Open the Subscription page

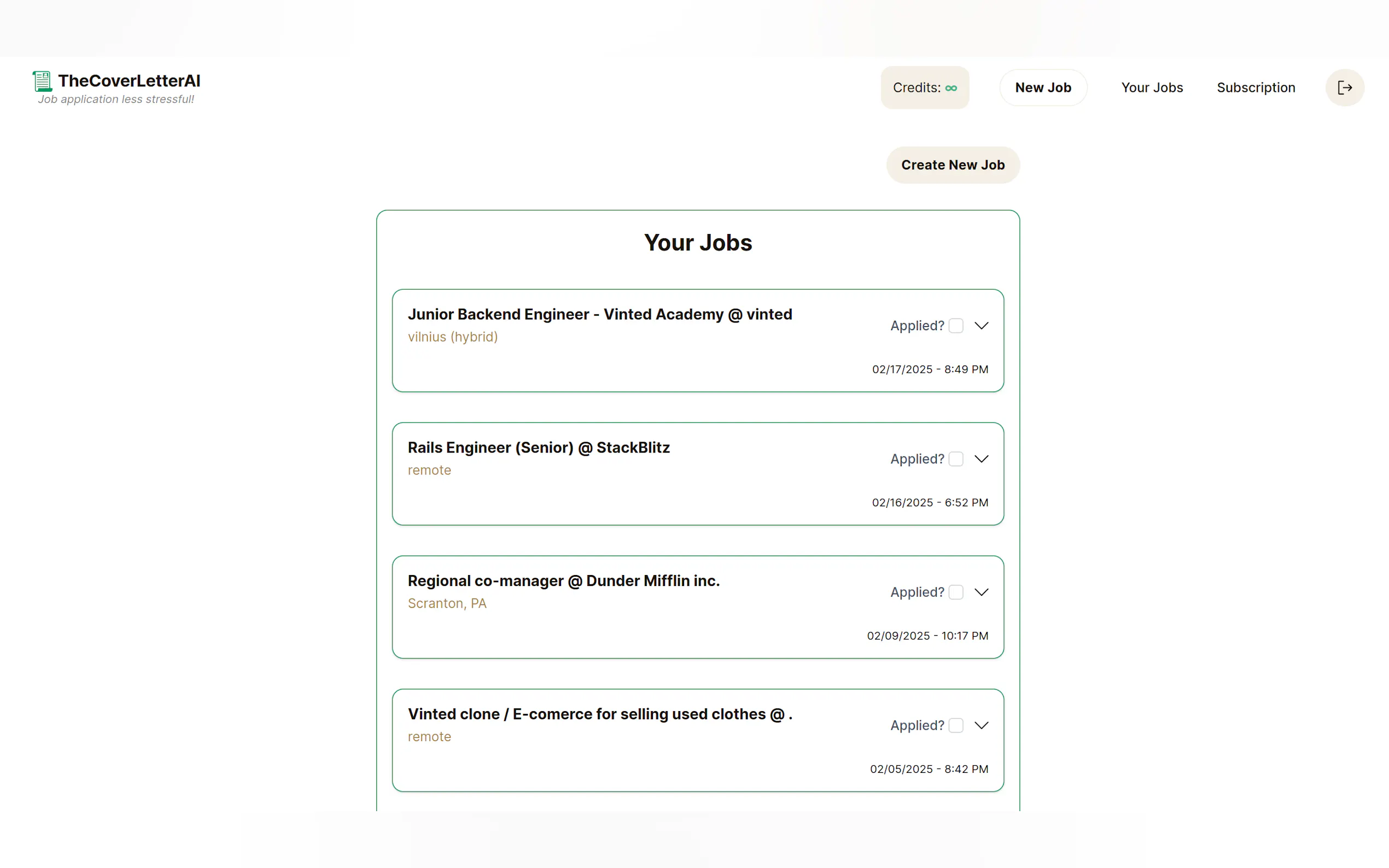coord(1256,88)
